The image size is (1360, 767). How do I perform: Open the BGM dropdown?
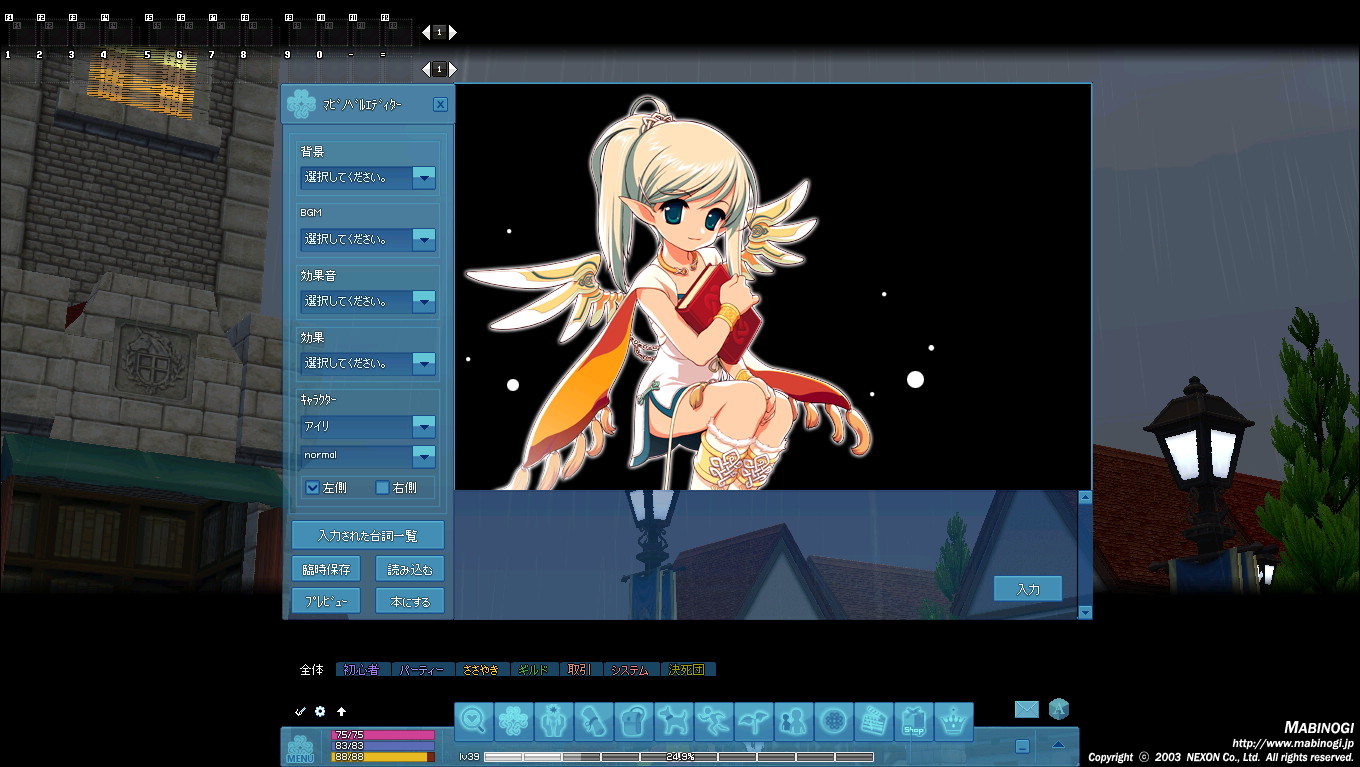pyautogui.click(x=368, y=240)
